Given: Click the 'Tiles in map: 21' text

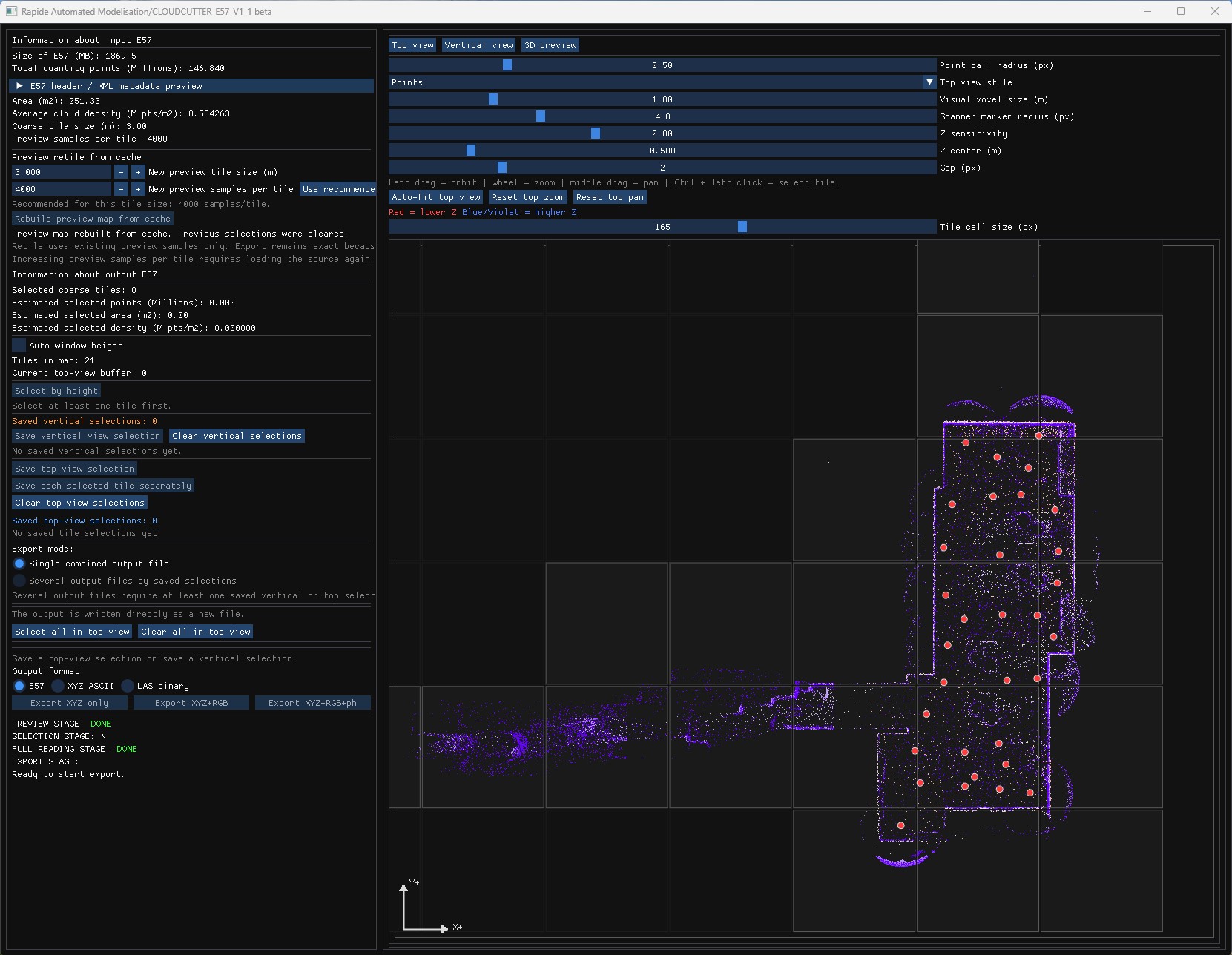Looking at the screenshot, I should 53,360.
